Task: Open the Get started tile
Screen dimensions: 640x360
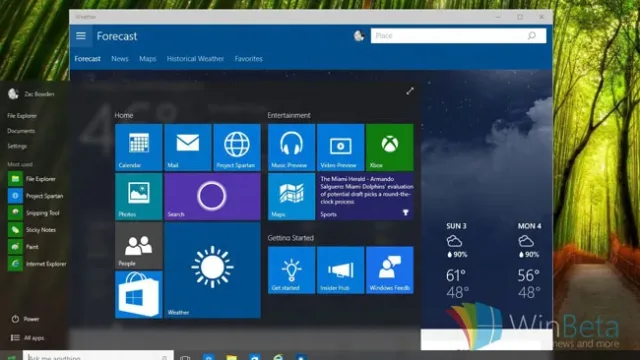Action: tap(291, 270)
